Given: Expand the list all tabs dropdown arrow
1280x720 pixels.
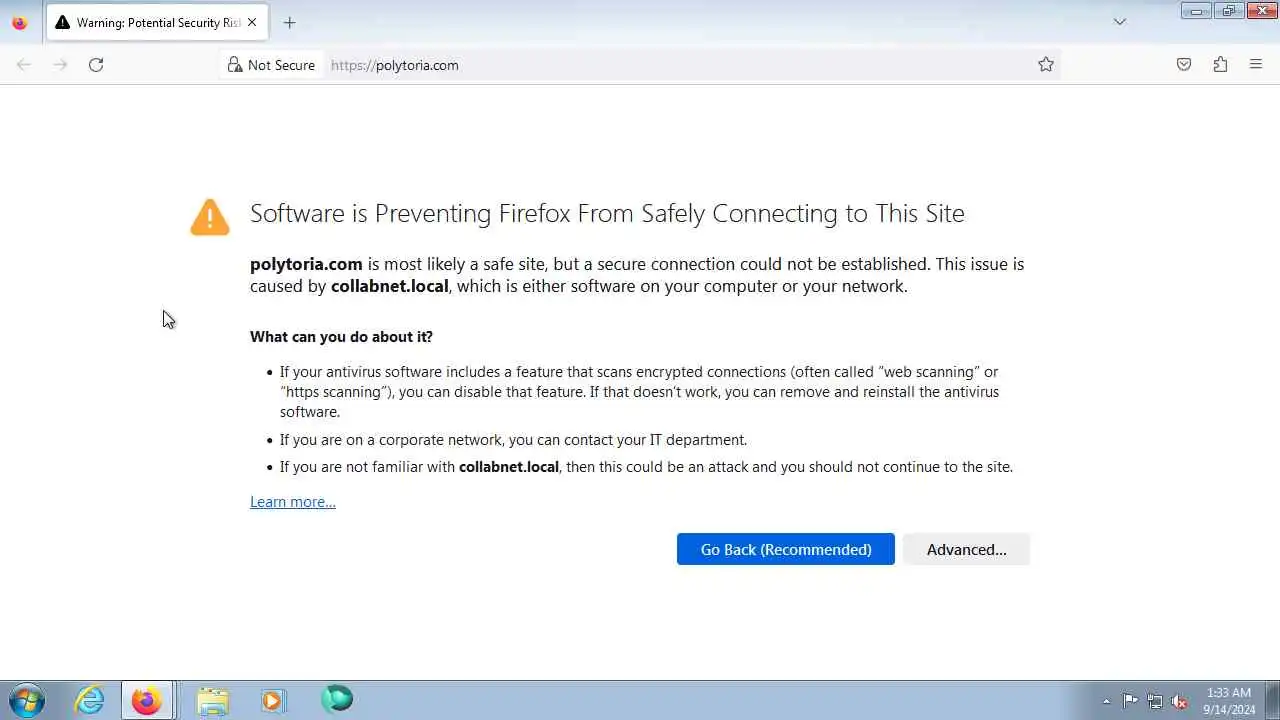Looking at the screenshot, I should pos(1120,22).
